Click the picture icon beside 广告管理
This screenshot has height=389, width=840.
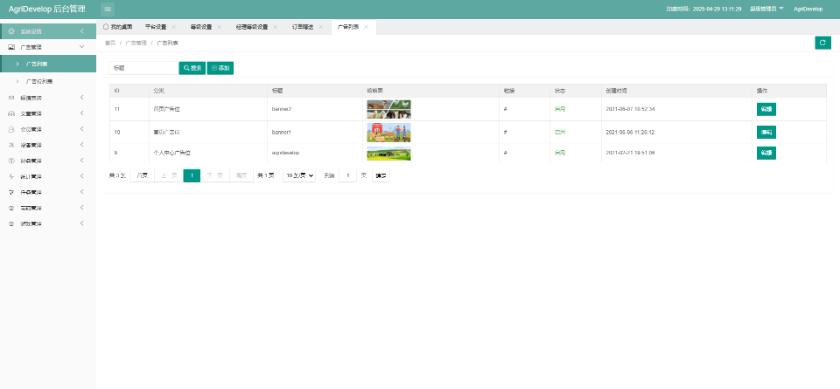pyautogui.click(x=12, y=47)
